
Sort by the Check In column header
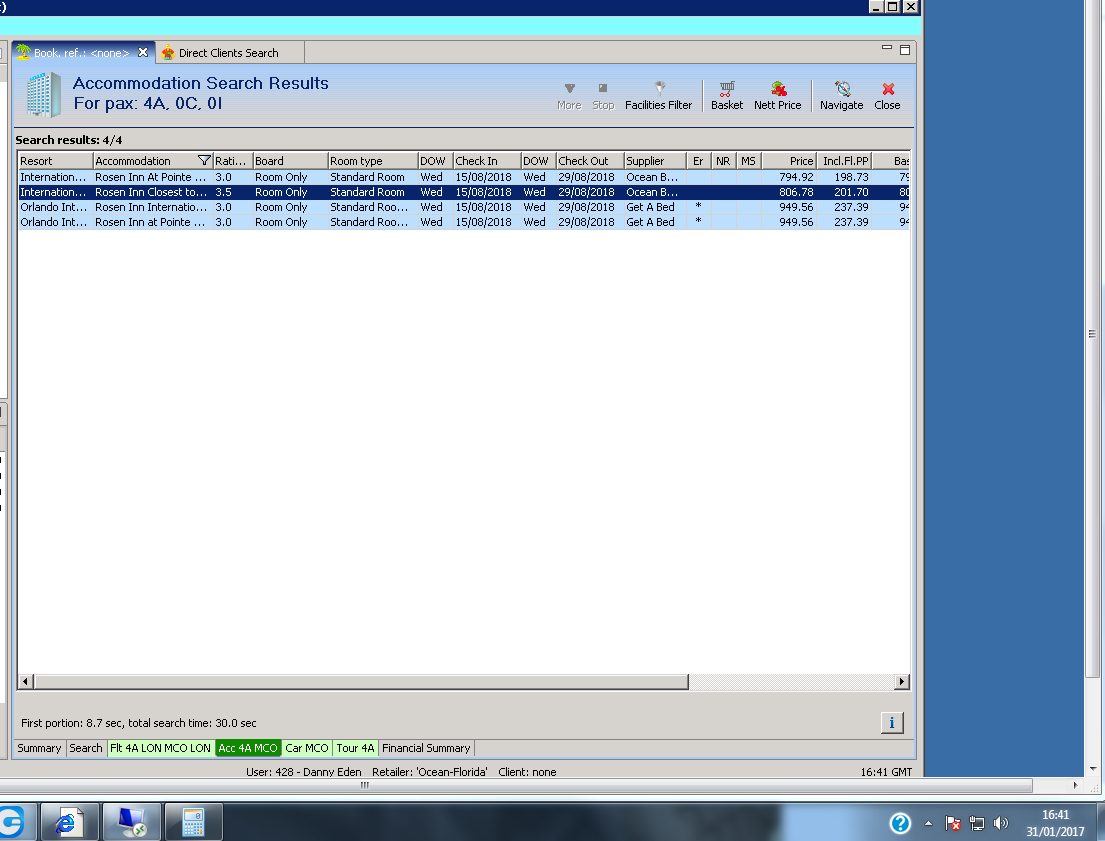[487, 161]
